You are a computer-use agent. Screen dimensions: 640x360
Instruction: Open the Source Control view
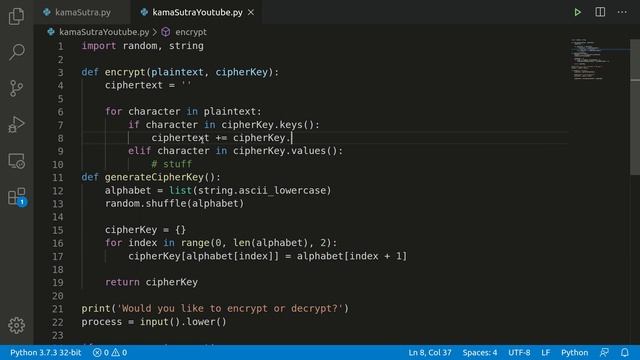pos(16,88)
